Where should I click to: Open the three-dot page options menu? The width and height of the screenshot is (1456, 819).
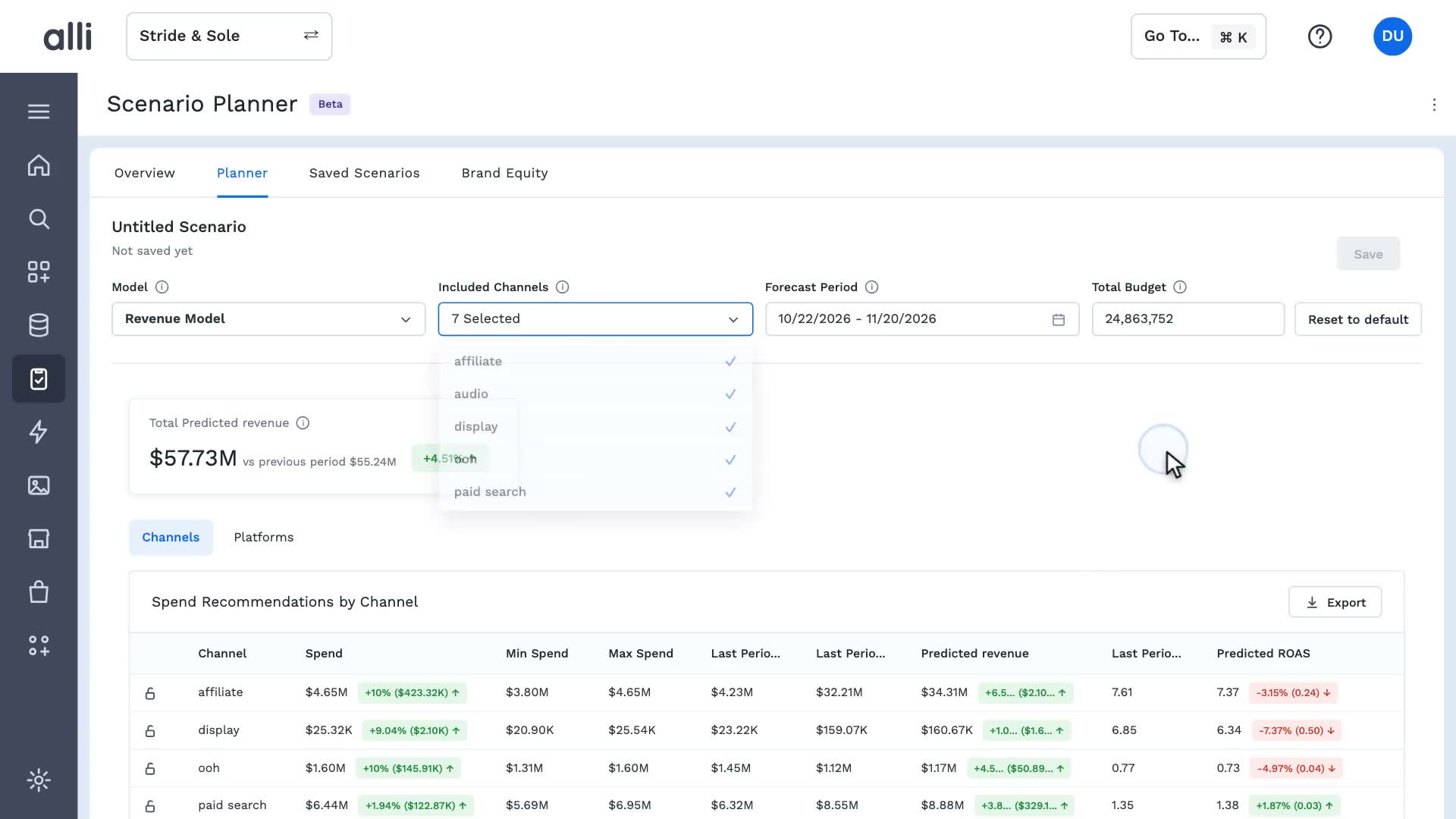point(1434,105)
